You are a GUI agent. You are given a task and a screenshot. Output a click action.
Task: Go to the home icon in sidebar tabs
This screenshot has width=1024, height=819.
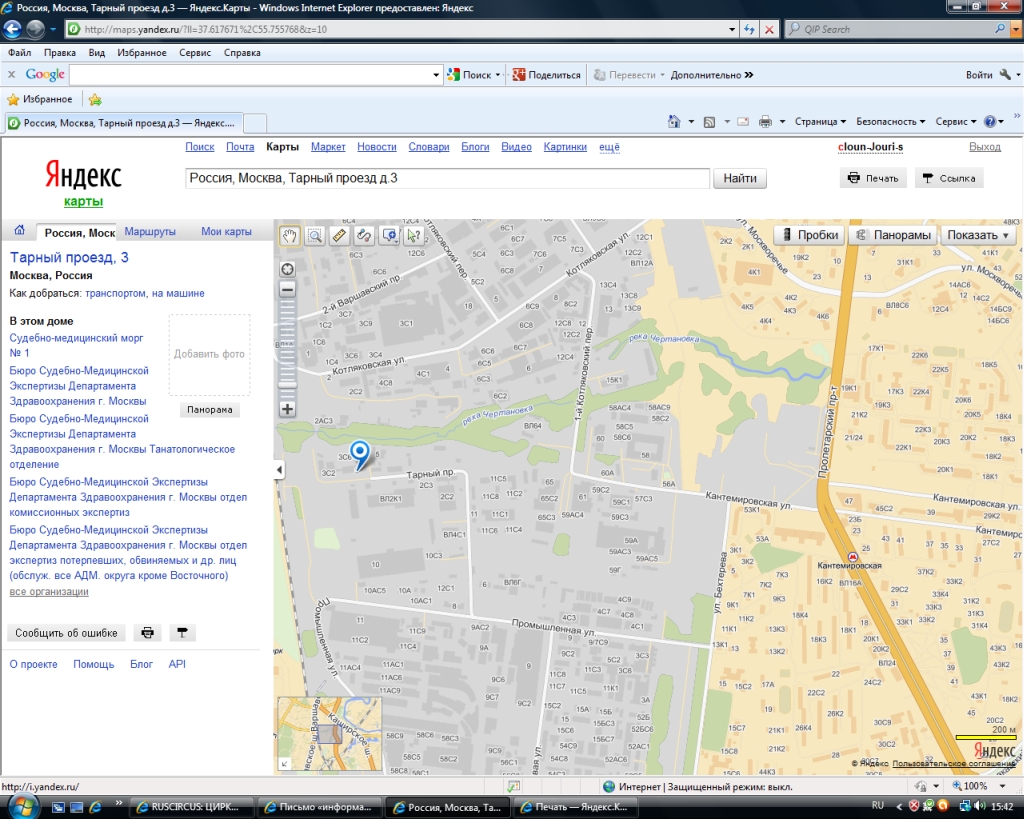click(20, 231)
